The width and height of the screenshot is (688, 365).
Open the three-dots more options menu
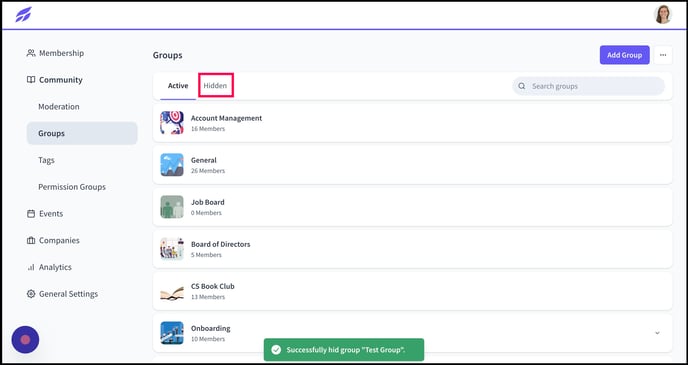(x=663, y=55)
